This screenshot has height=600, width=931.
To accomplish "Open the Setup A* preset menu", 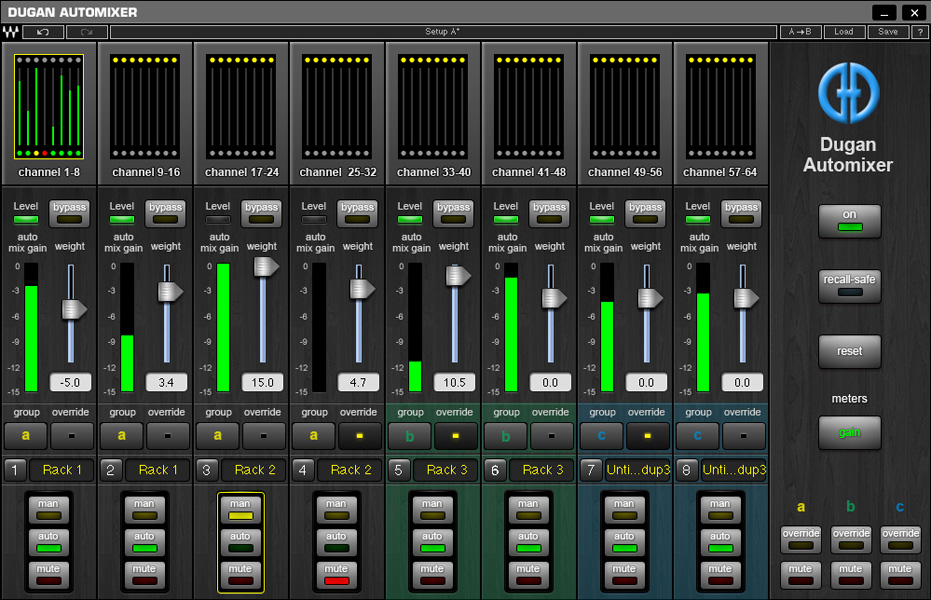I will (443, 32).
